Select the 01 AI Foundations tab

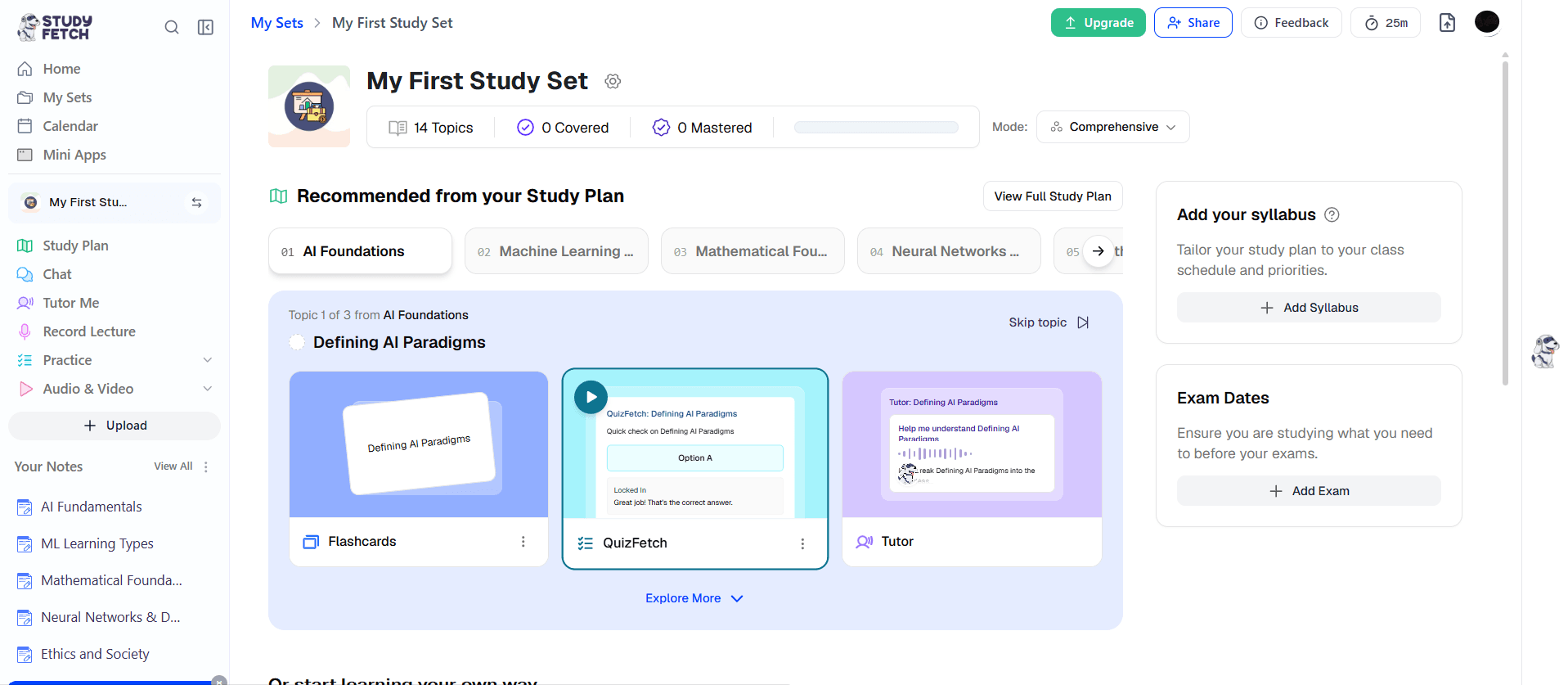(360, 251)
